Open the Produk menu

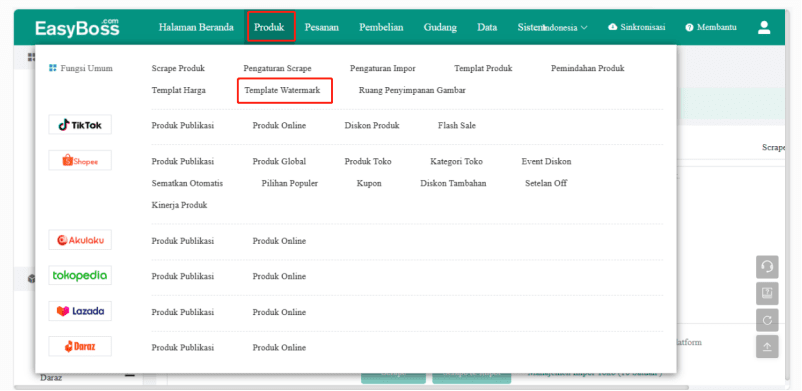point(269,28)
